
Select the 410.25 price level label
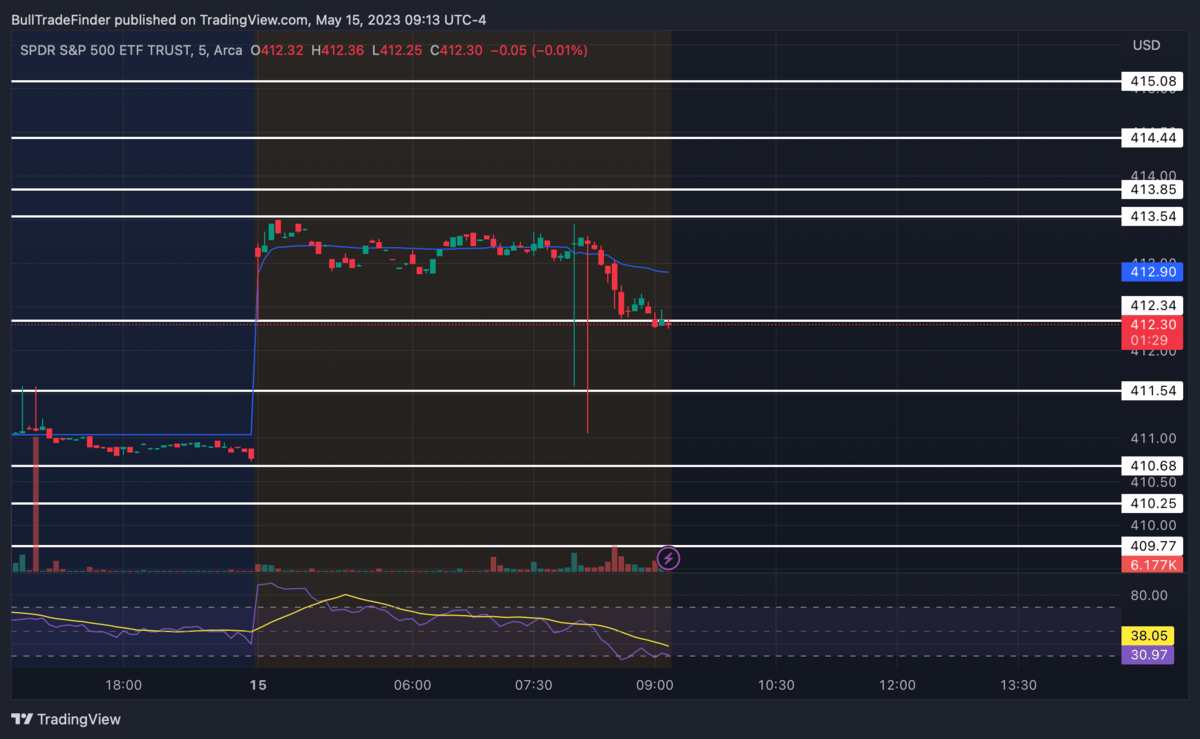(x=1152, y=503)
